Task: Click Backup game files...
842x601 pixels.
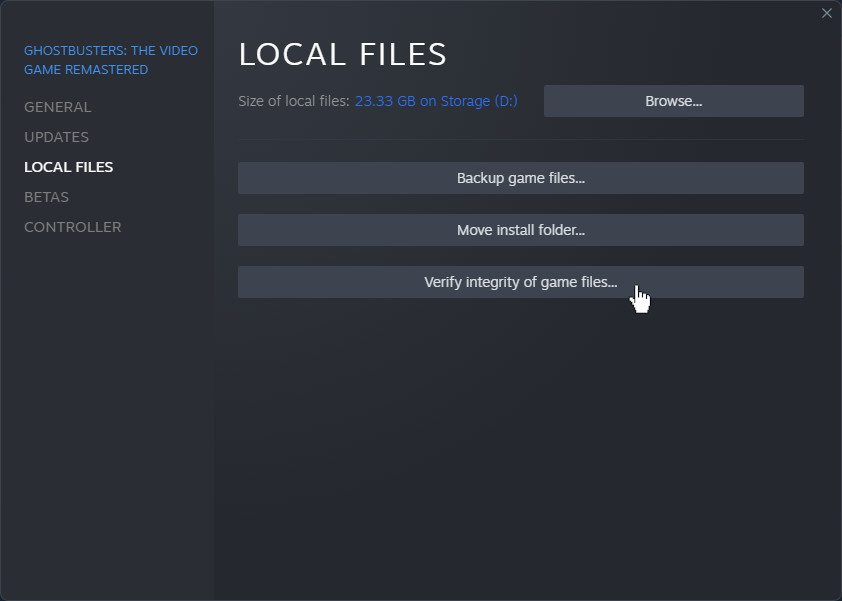Action: click(x=521, y=178)
